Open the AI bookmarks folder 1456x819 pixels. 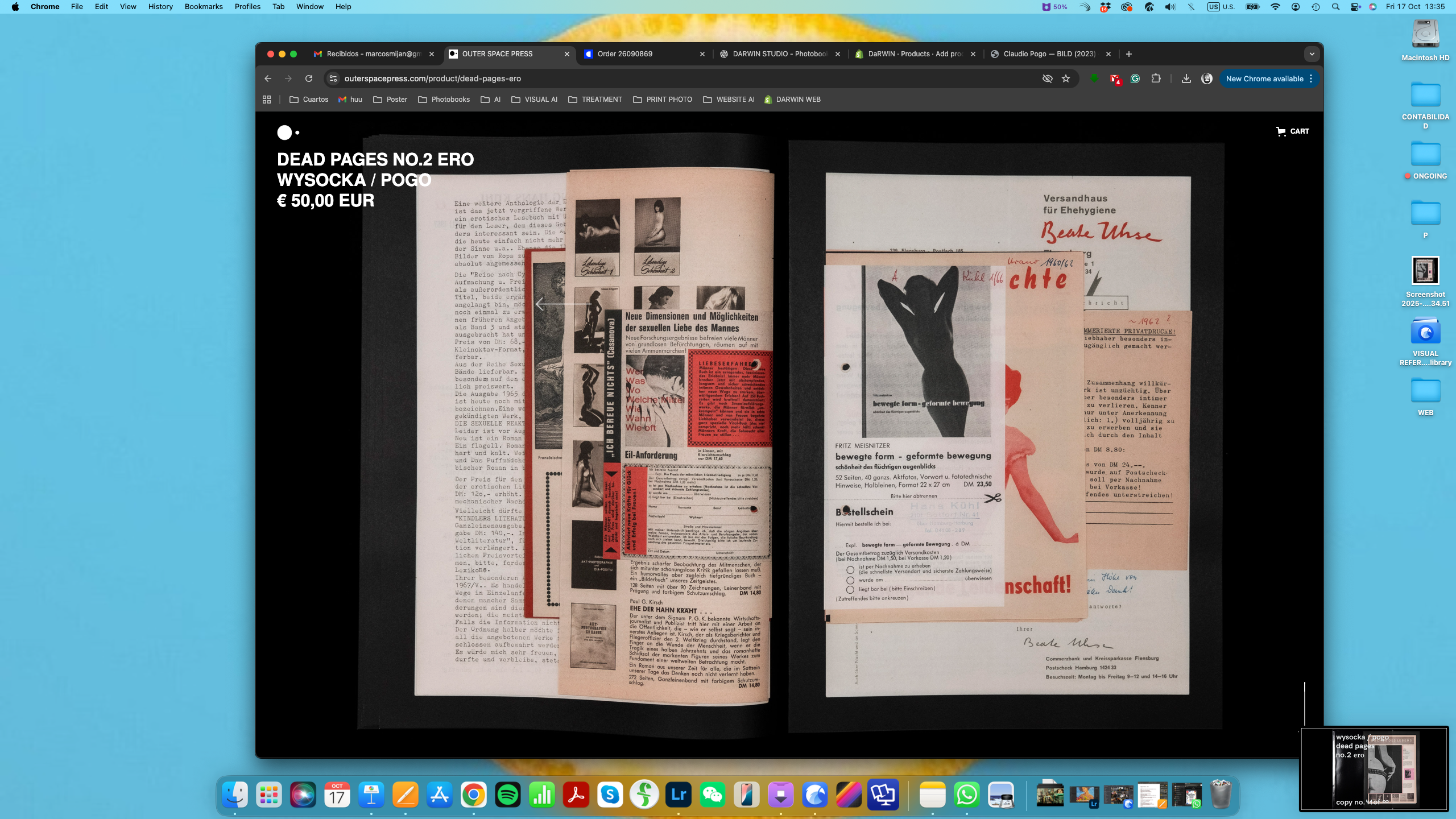[x=491, y=100]
